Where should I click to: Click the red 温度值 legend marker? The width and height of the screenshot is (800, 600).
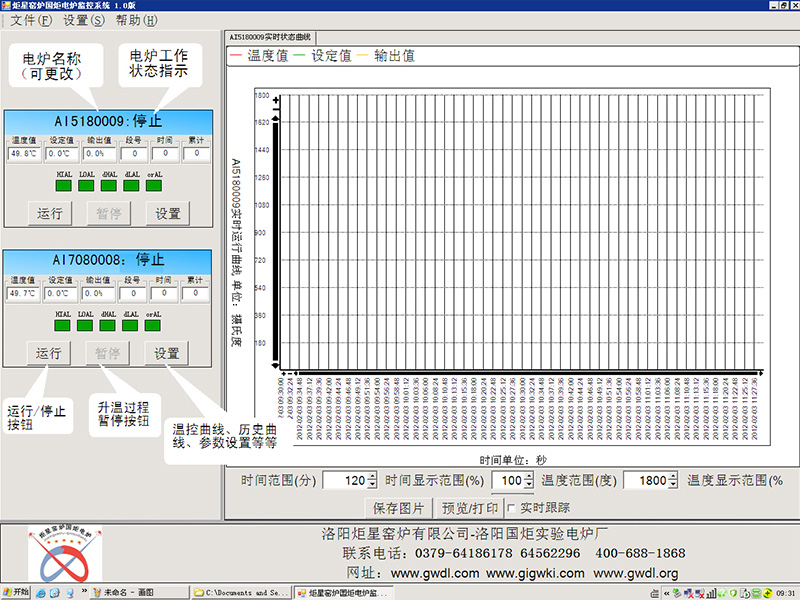[x=236, y=57]
